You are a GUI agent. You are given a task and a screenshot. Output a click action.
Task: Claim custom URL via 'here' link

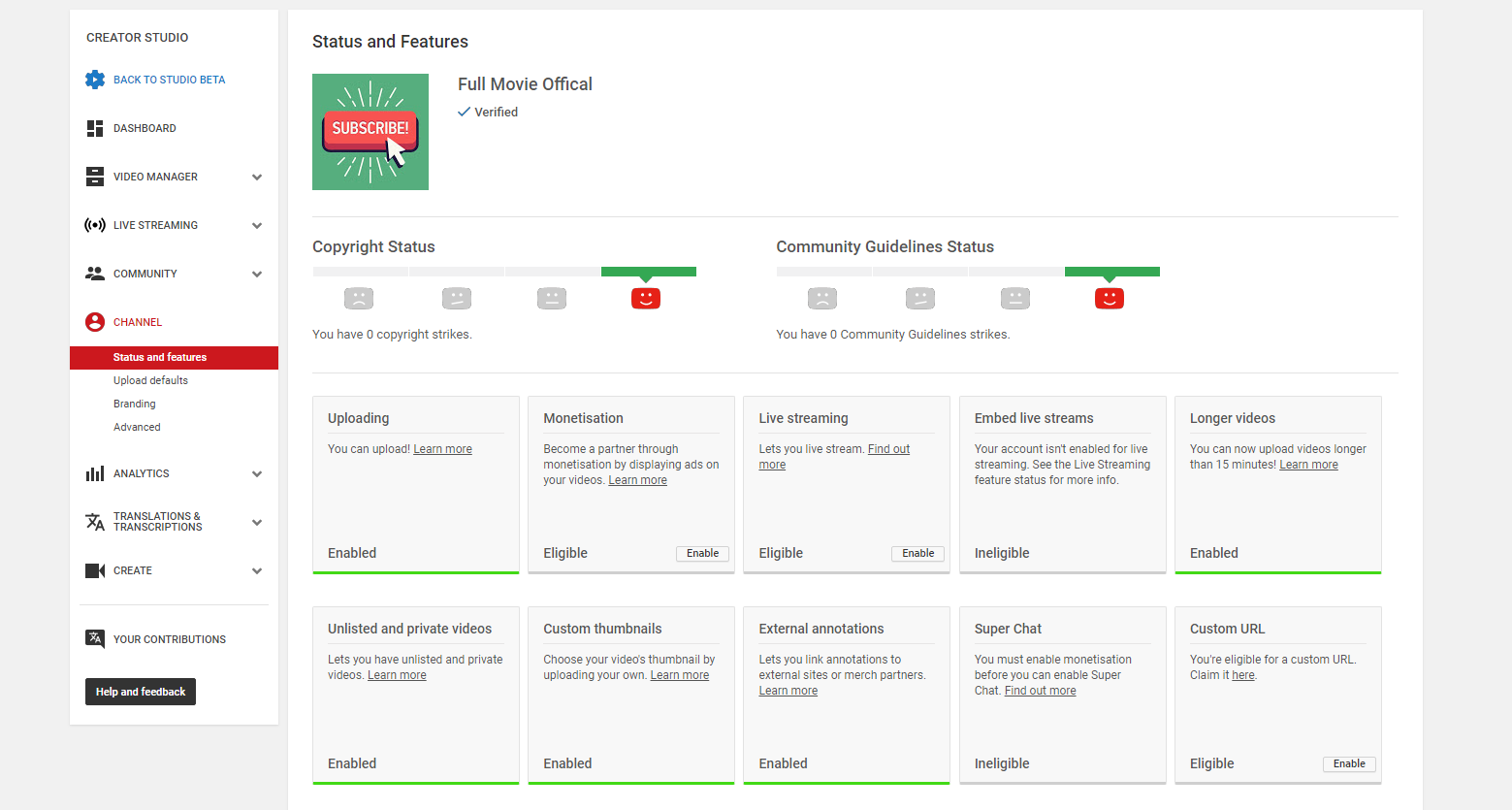click(1243, 675)
